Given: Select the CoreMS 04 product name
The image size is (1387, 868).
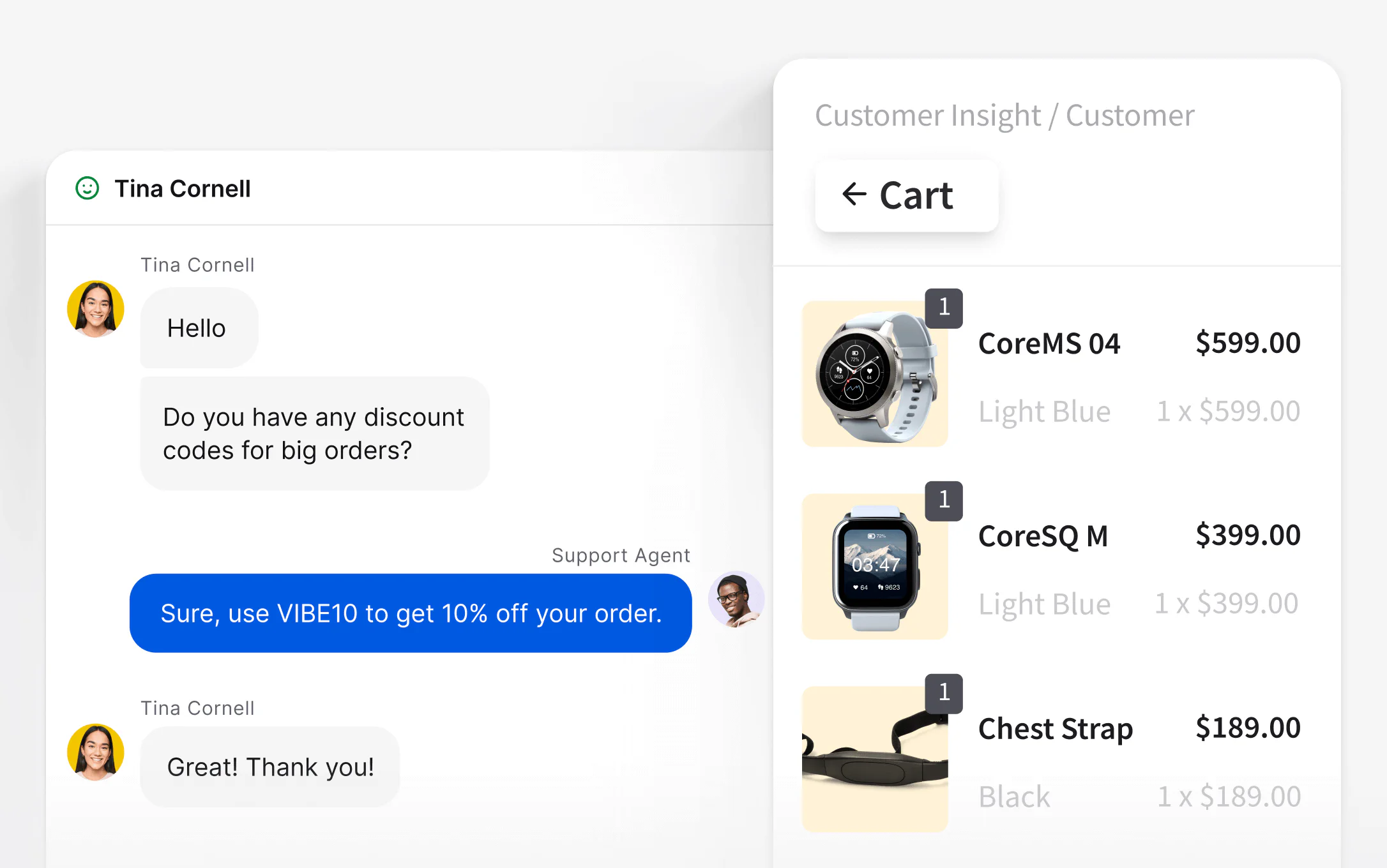Looking at the screenshot, I should (x=1049, y=343).
